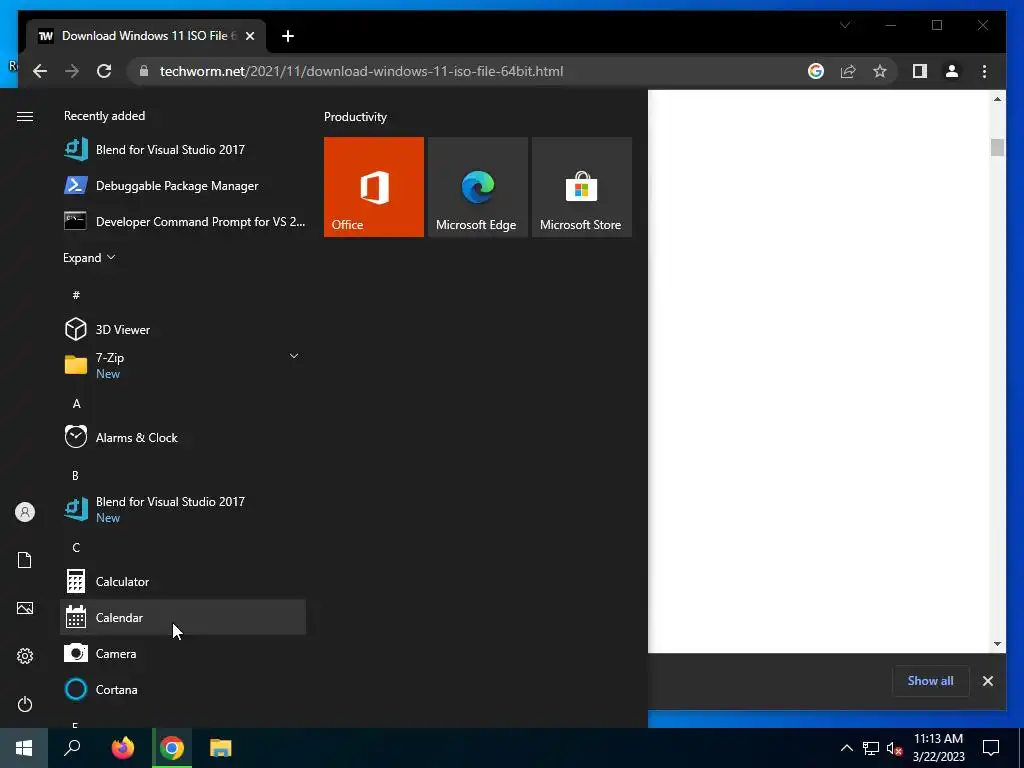Expand the Recently added list
The image size is (1024, 768).
click(x=89, y=257)
